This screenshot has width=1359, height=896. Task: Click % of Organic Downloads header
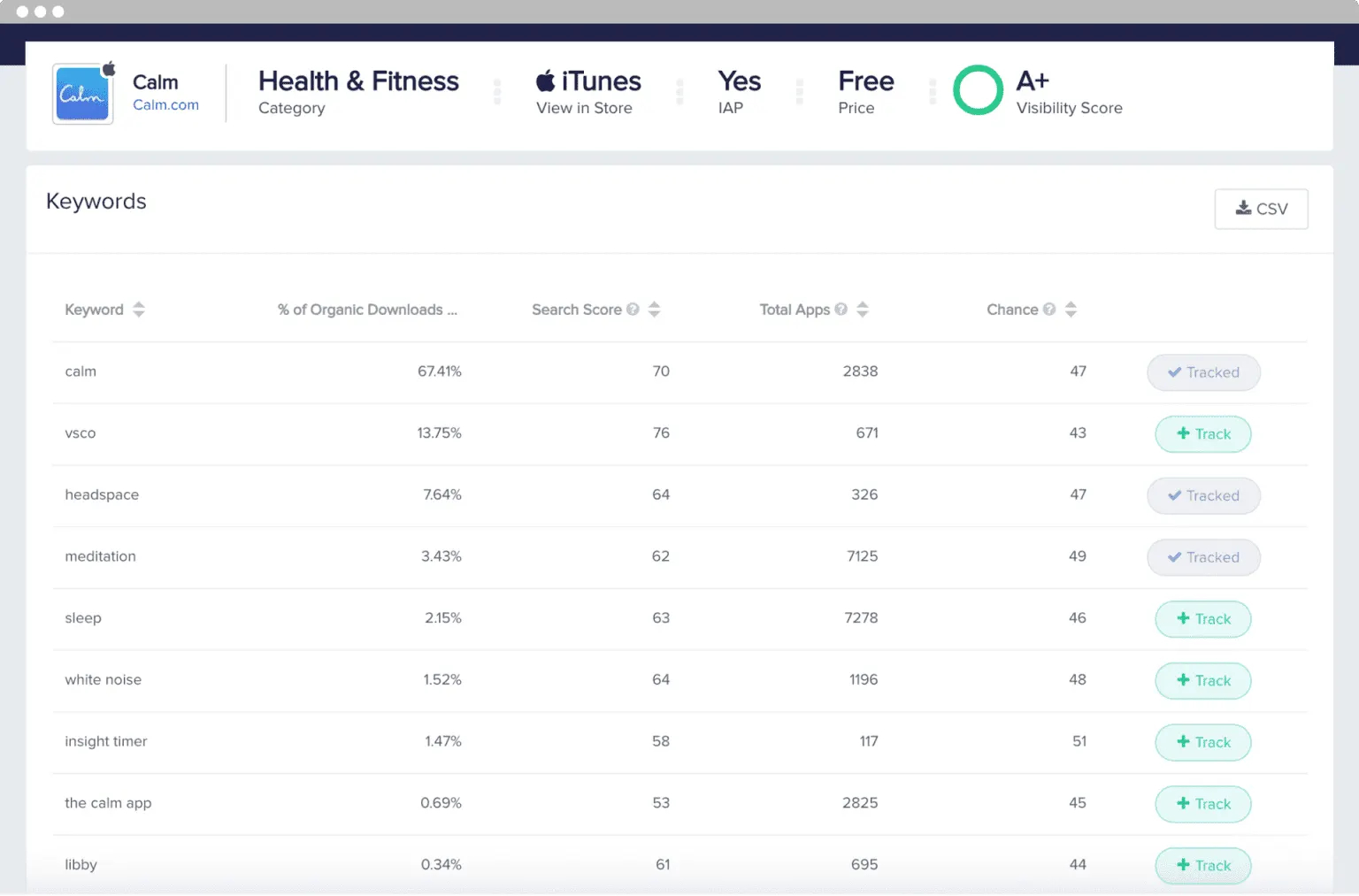[367, 310]
